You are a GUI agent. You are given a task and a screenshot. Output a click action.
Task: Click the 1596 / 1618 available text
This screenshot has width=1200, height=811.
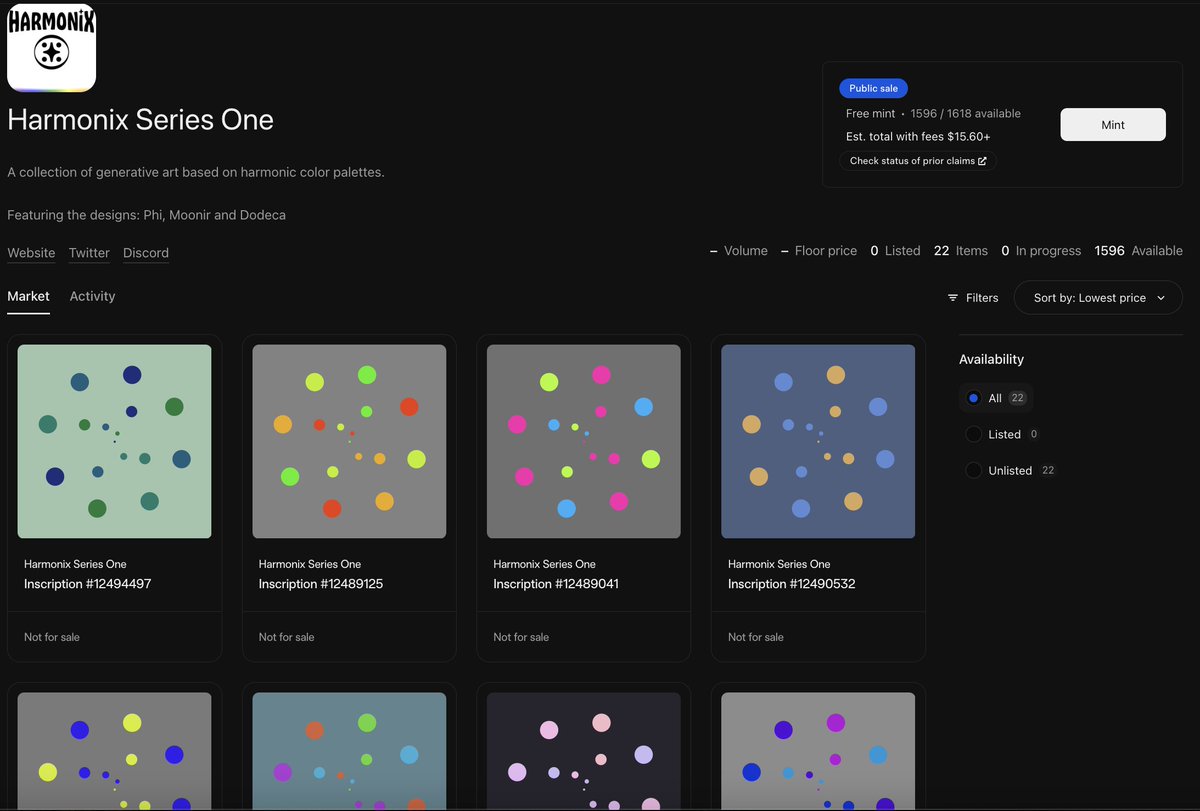point(965,114)
